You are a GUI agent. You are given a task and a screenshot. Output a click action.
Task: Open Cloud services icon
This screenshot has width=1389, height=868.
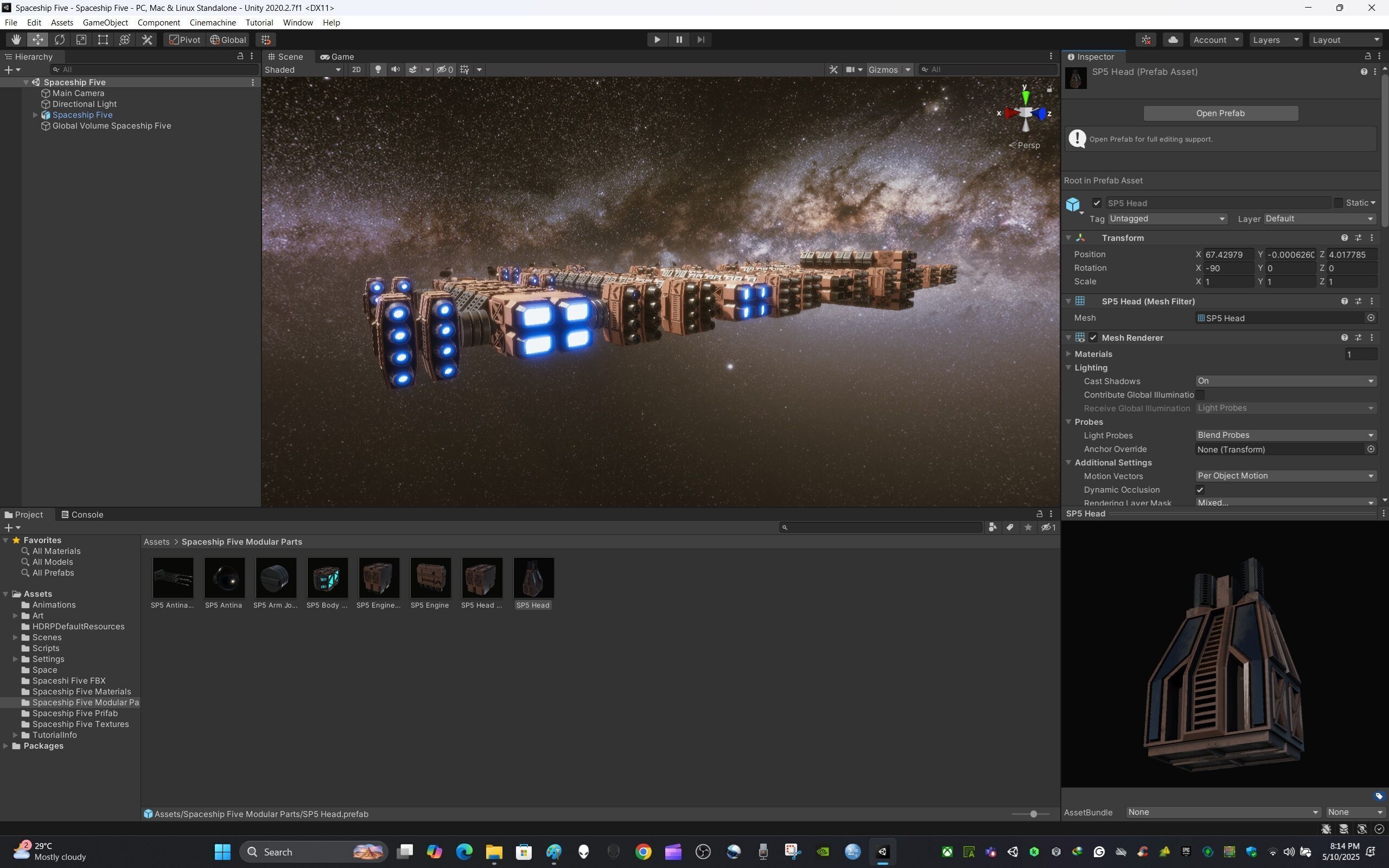[x=1173, y=40]
